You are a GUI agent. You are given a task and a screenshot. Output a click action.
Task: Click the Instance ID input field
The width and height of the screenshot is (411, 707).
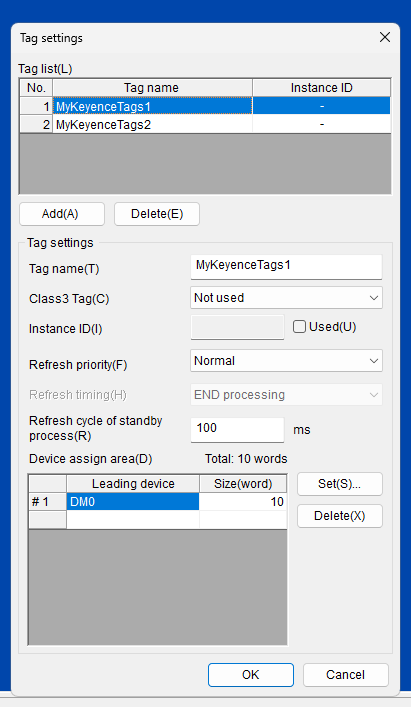click(x=237, y=327)
